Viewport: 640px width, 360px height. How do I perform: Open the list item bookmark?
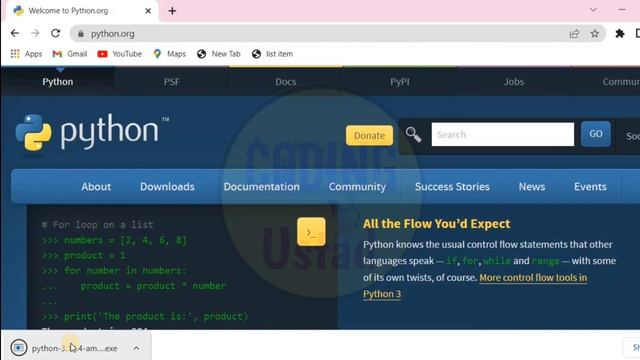pyautogui.click(x=273, y=54)
